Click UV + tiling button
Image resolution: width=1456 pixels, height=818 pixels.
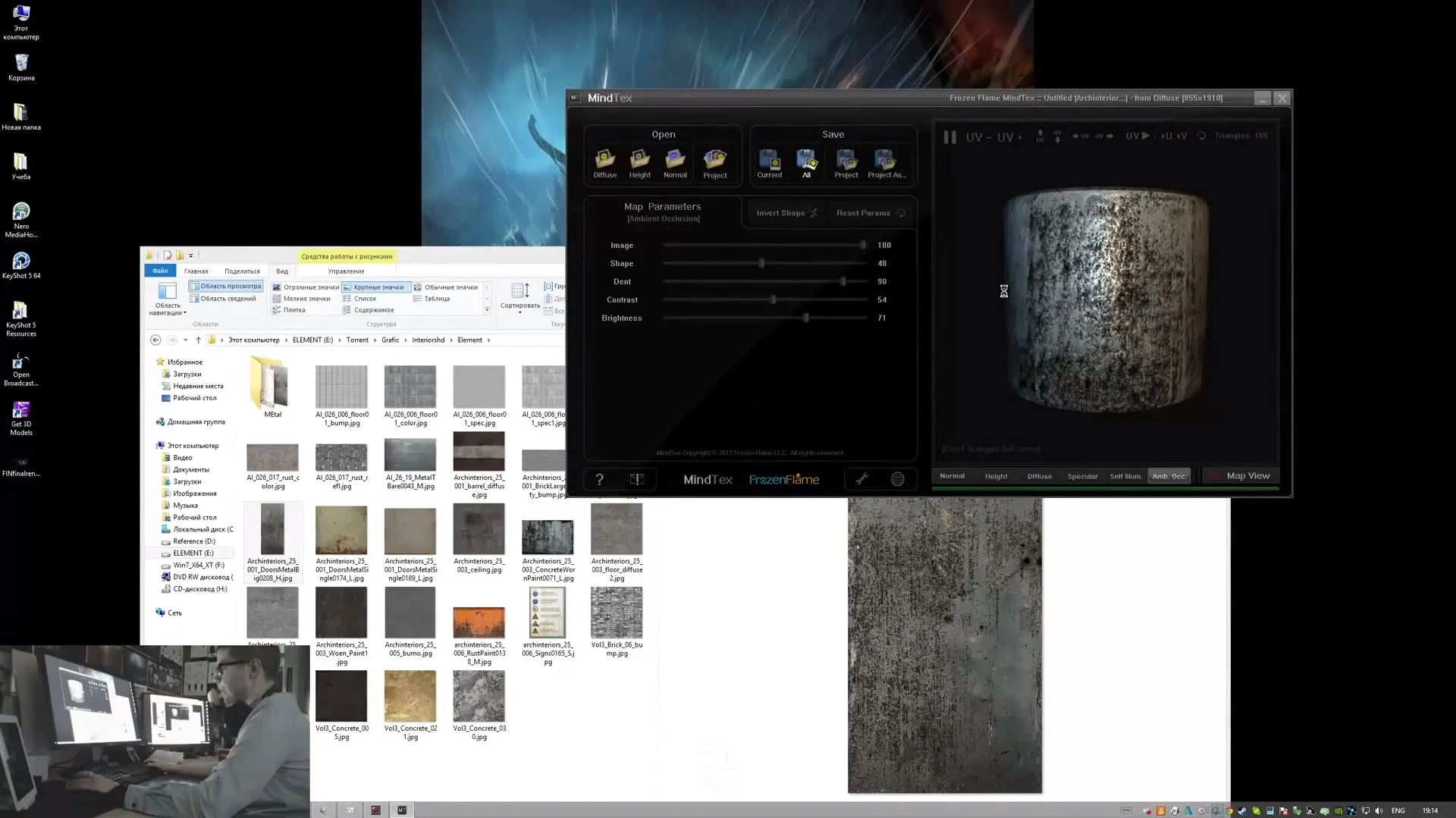click(1009, 137)
